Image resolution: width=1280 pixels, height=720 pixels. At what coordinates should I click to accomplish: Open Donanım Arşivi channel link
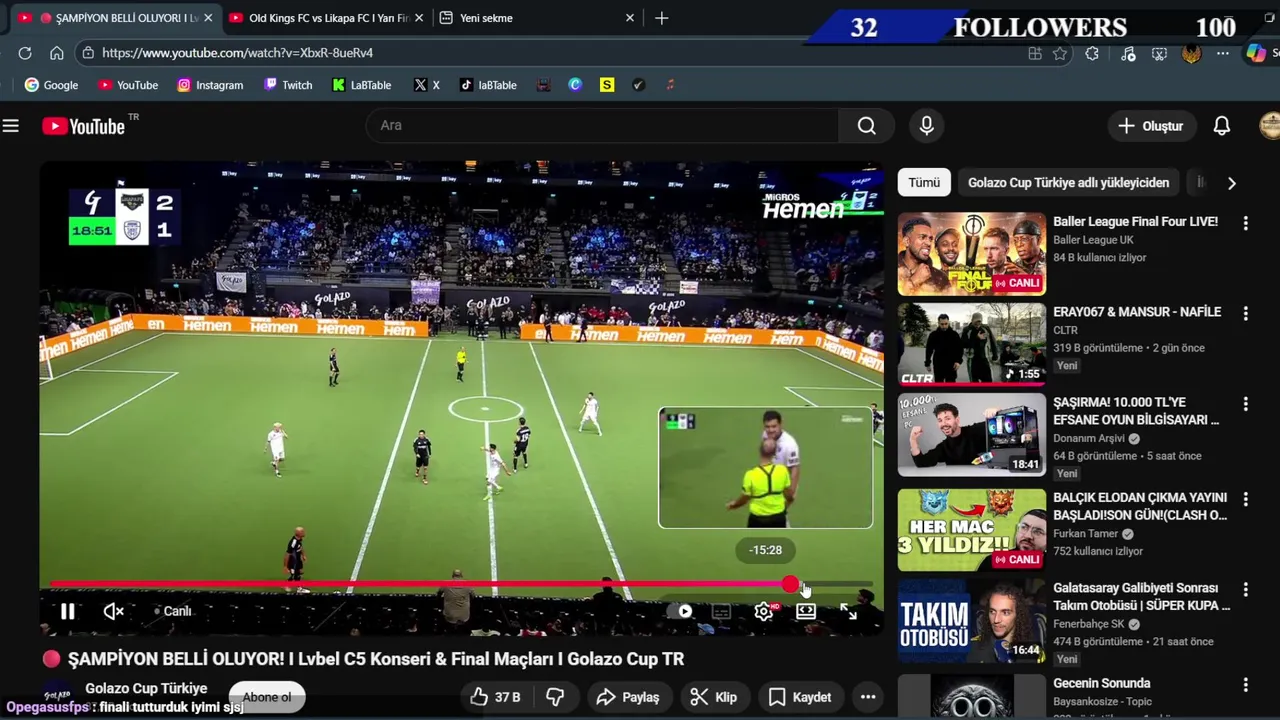pyautogui.click(x=1089, y=438)
